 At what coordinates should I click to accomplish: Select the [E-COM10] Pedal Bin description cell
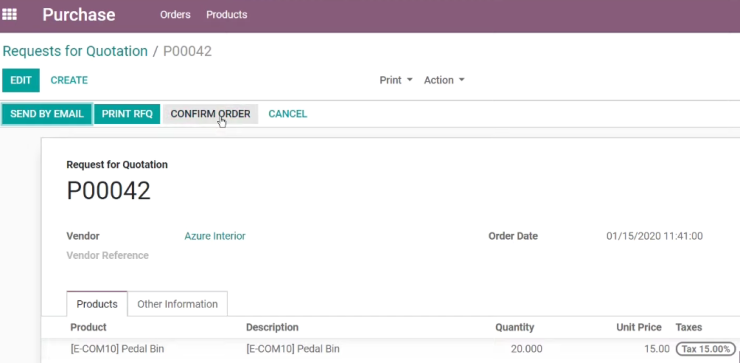[x=293, y=349]
